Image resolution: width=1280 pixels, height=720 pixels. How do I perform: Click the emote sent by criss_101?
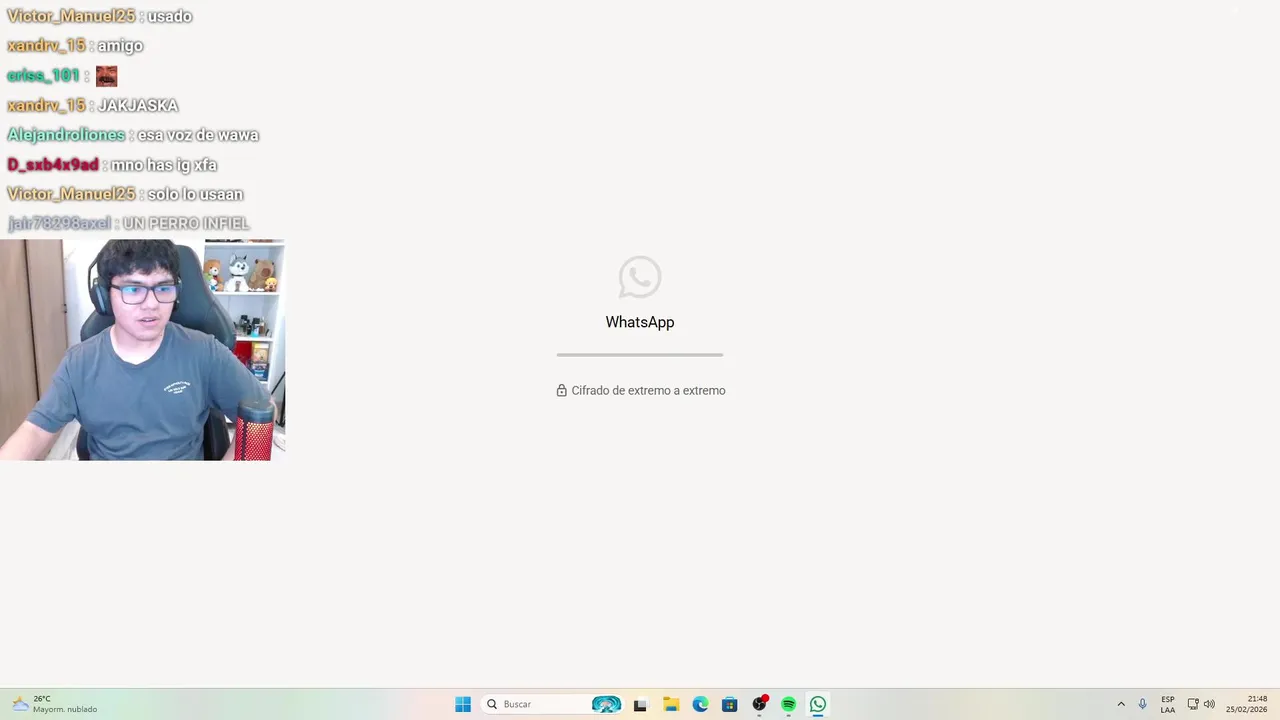point(107,76)
